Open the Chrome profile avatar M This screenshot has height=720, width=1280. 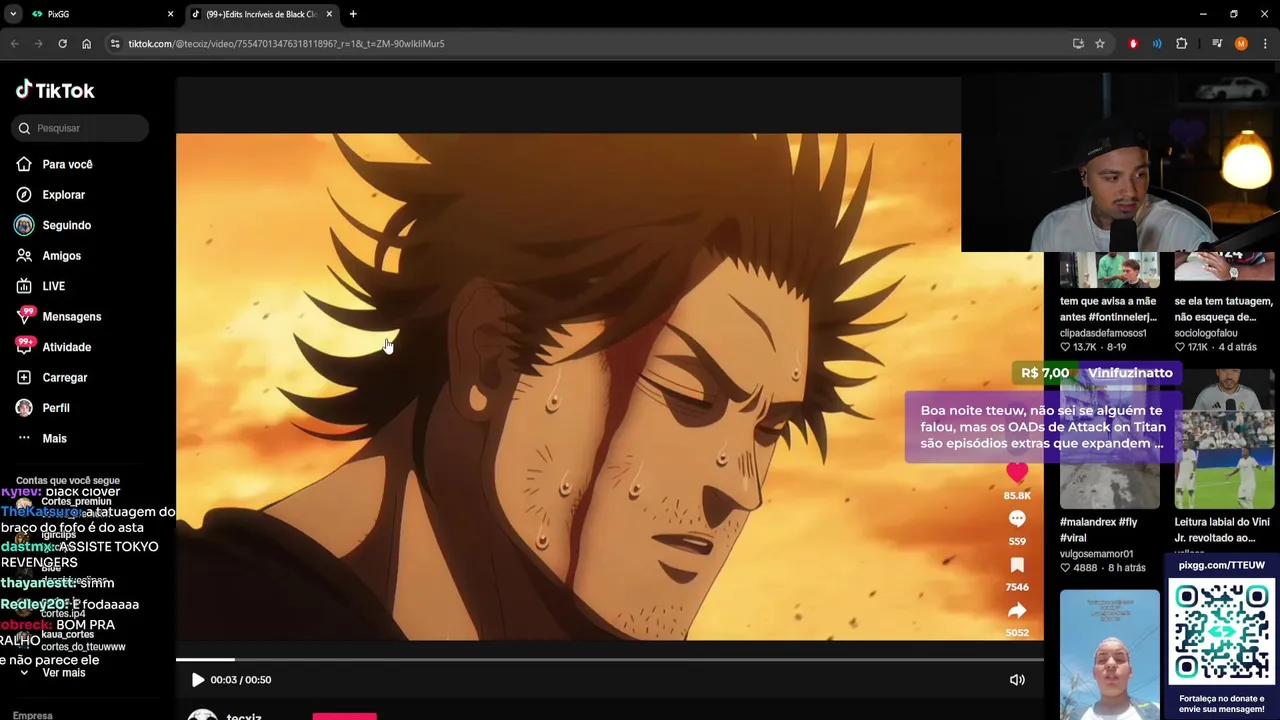click(x=1241, y=44)
